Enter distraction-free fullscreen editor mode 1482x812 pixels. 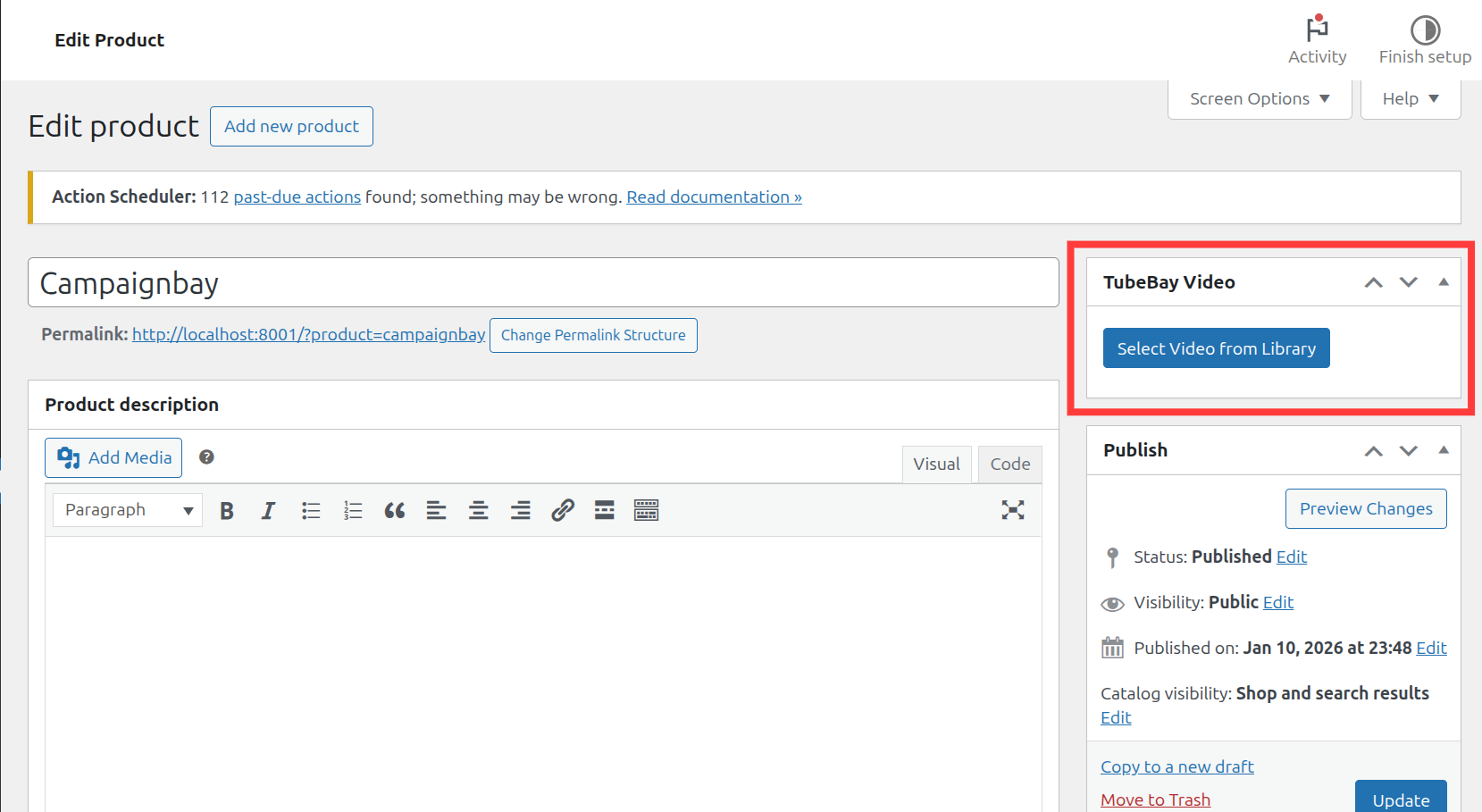tap(1012, 510)
